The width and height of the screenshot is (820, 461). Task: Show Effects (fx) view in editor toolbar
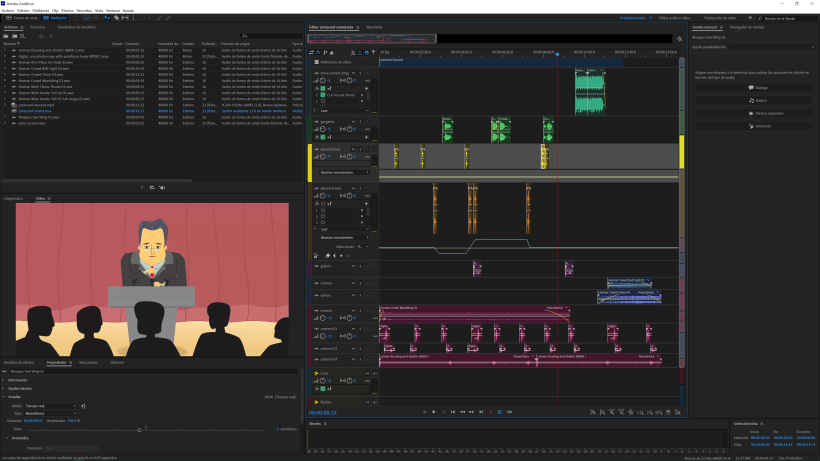318,52
